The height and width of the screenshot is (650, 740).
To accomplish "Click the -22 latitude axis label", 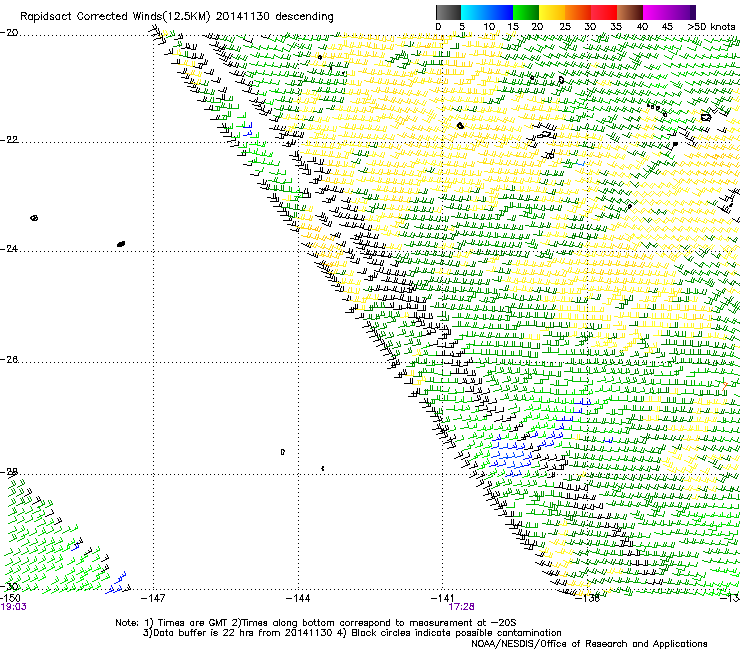I will [x=9, y=140].
